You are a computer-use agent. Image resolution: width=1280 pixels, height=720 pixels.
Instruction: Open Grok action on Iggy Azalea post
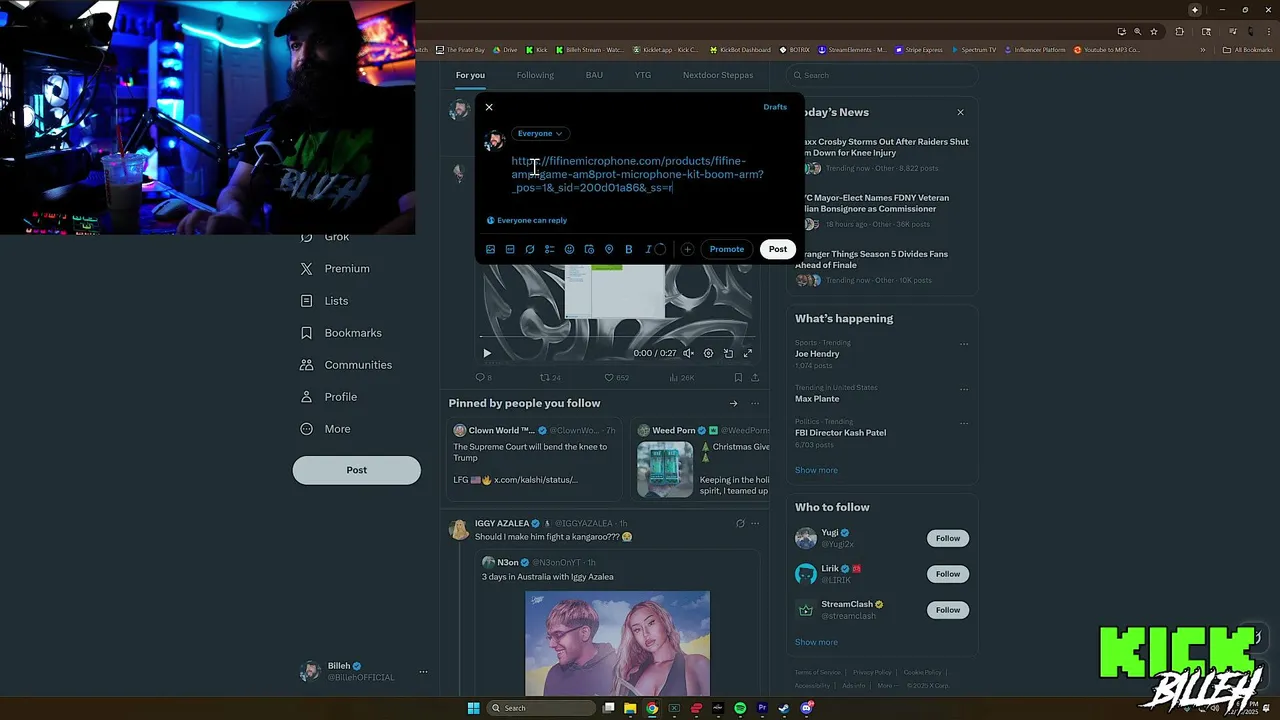[740, 523]
